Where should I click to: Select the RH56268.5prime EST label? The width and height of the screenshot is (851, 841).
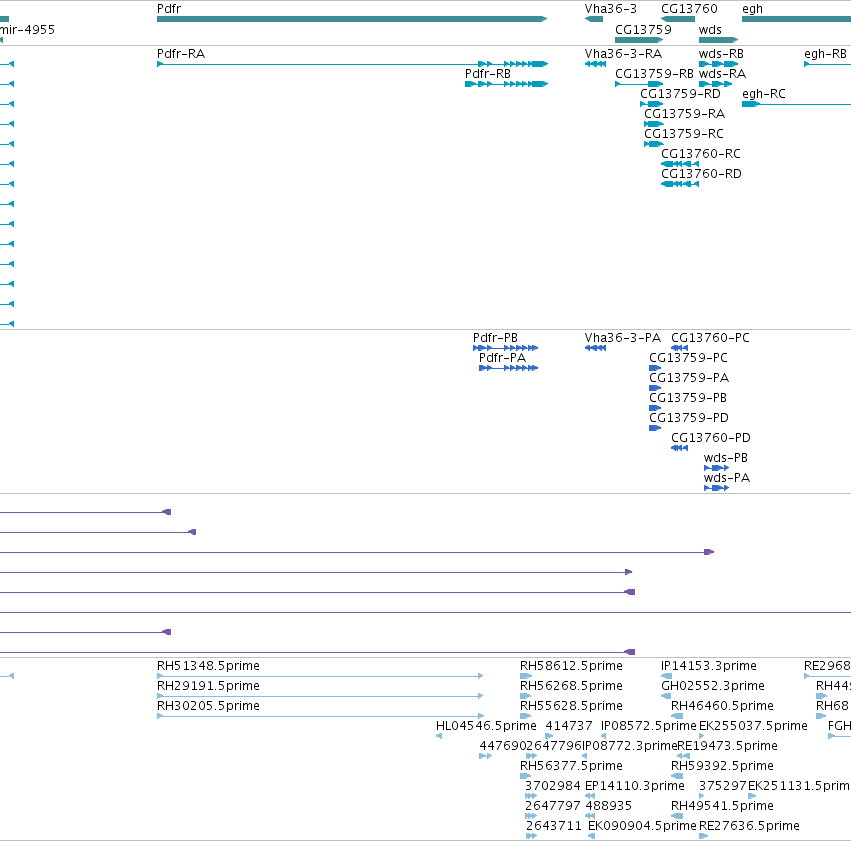pos(571,686)
